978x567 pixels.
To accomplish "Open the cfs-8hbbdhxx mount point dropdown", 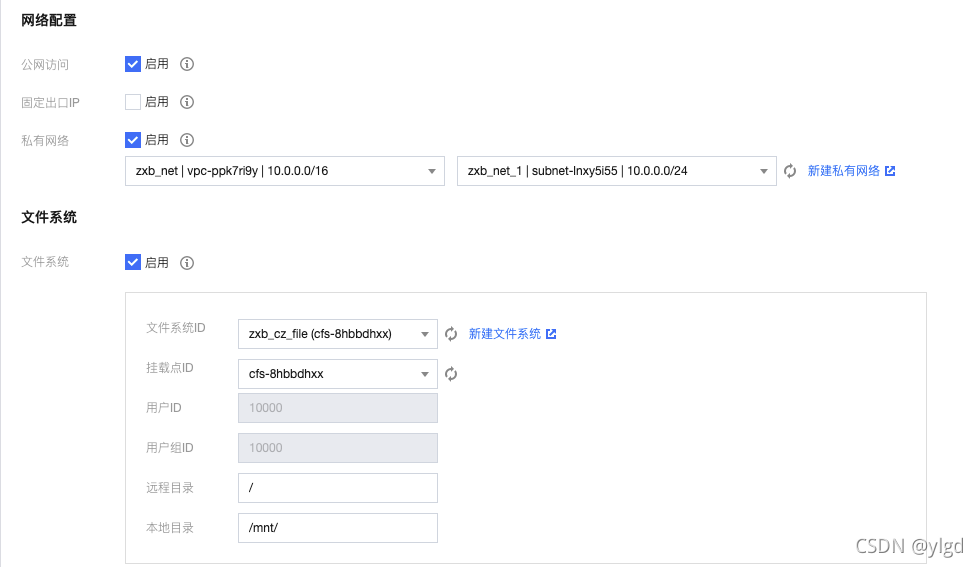I will click(x=337, y=374).
